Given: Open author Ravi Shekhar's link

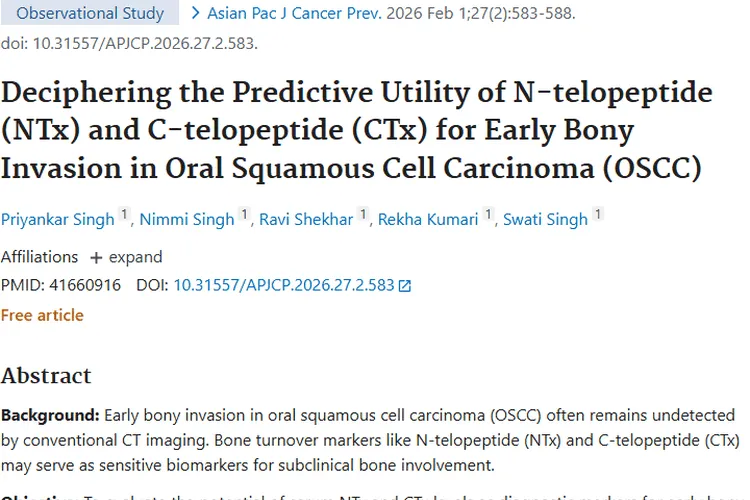Looking at the screenshot, I should pyautogui.click(x=305, y=219).
